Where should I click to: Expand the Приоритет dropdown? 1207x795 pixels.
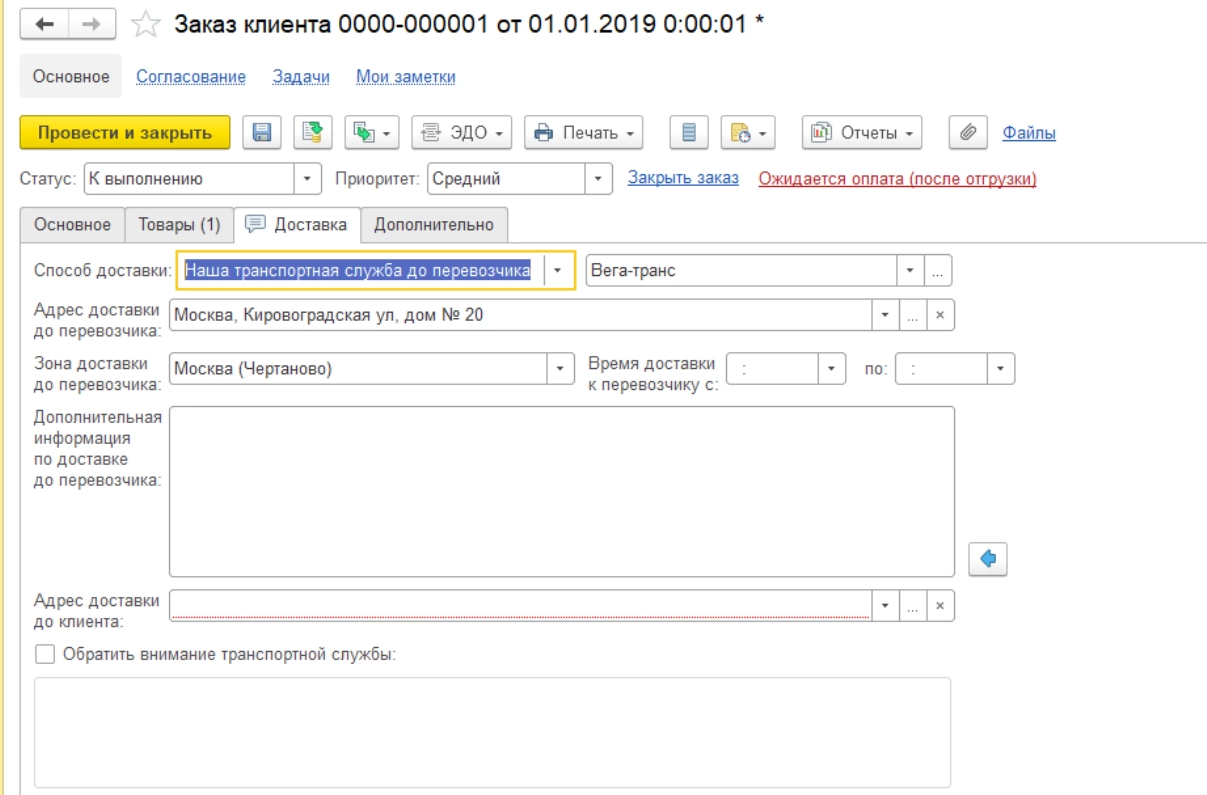coord(598,180)
